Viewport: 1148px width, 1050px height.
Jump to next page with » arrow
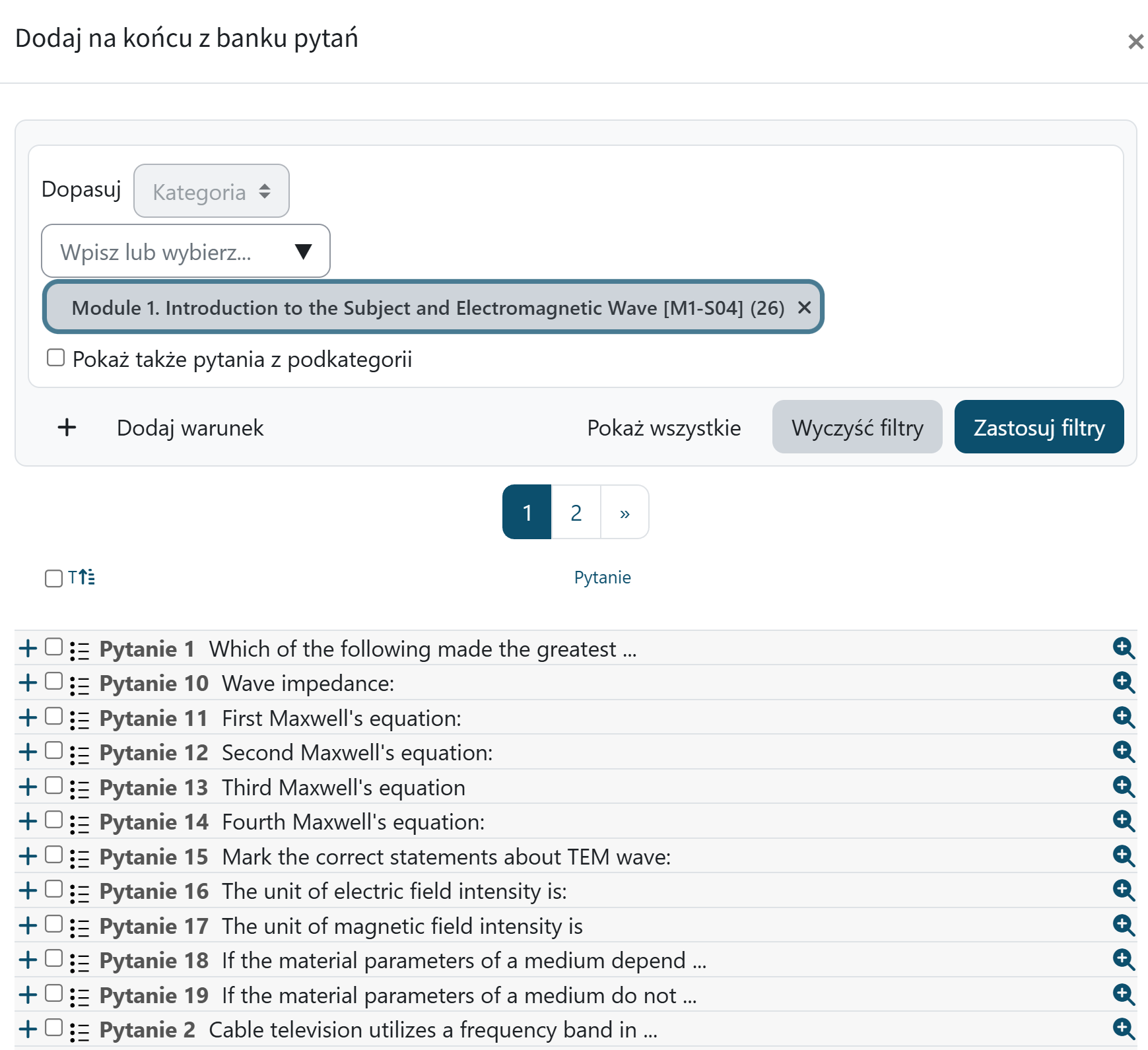(625, 513)
